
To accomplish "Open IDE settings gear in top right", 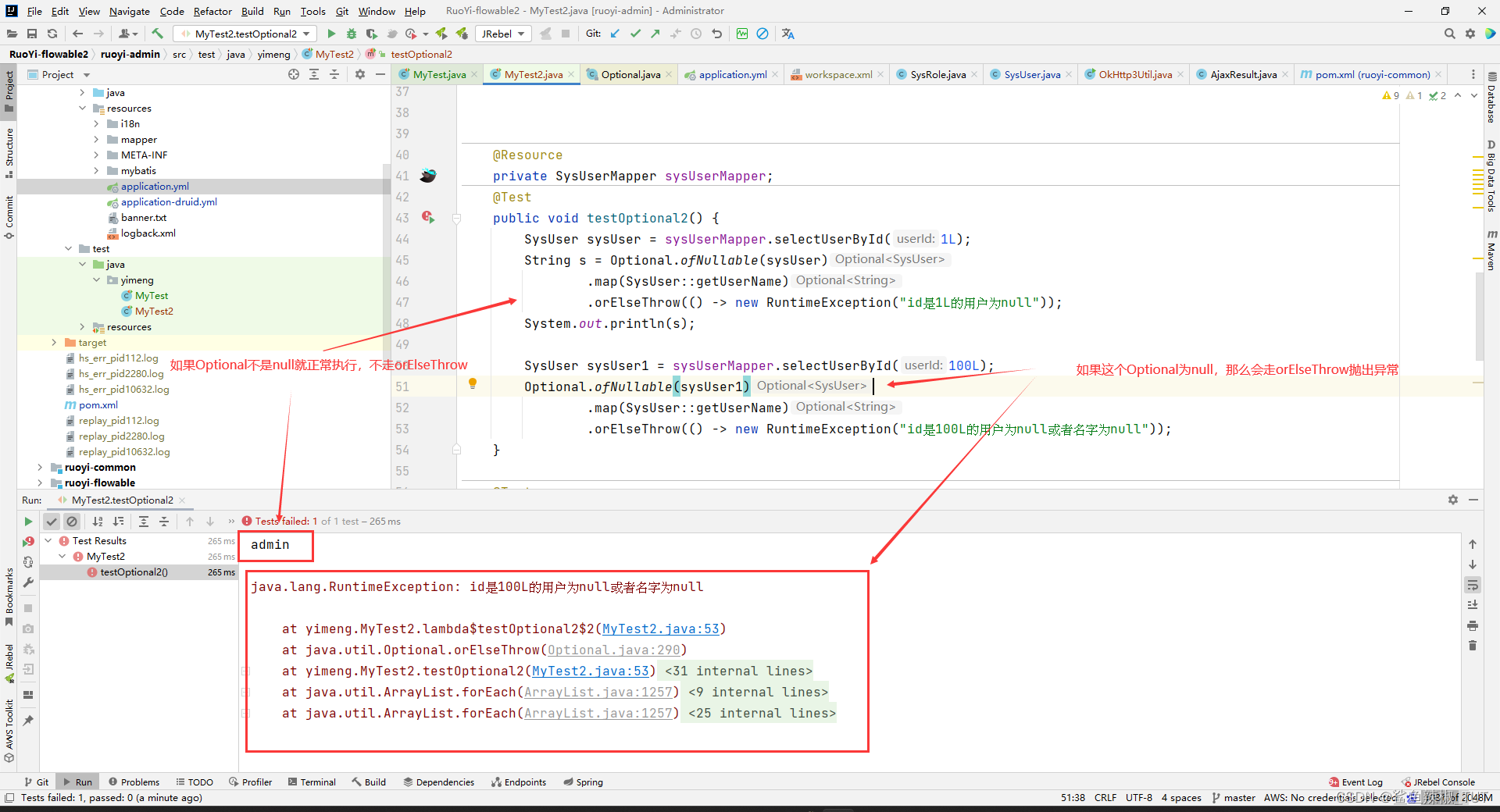I will tap(1470, 34).
